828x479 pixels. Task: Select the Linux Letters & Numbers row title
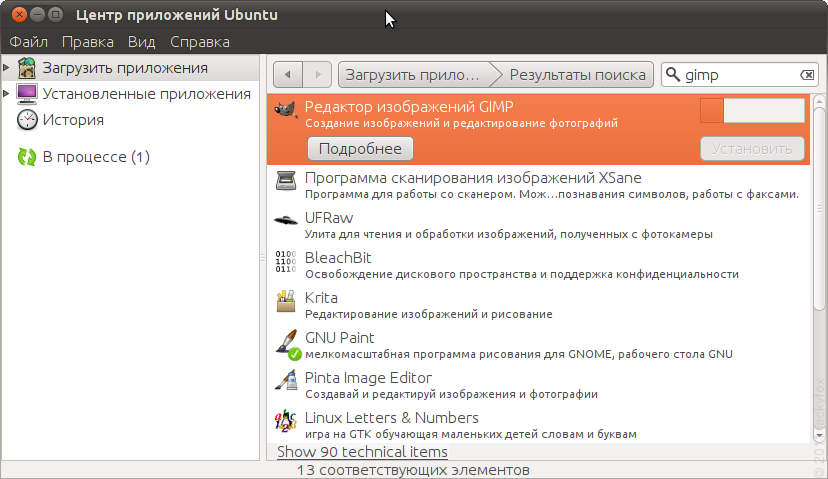pyautogui.click(x=391, y=418)
